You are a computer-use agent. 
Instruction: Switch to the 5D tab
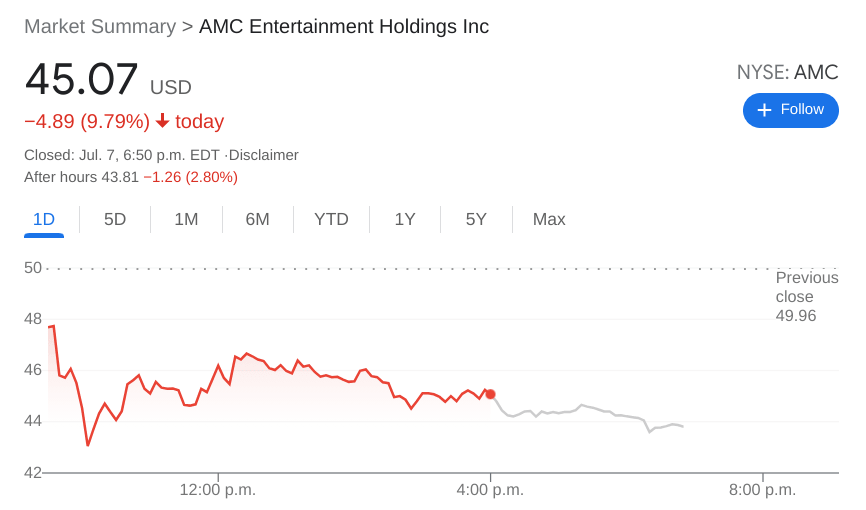click(x=115, y=219)
